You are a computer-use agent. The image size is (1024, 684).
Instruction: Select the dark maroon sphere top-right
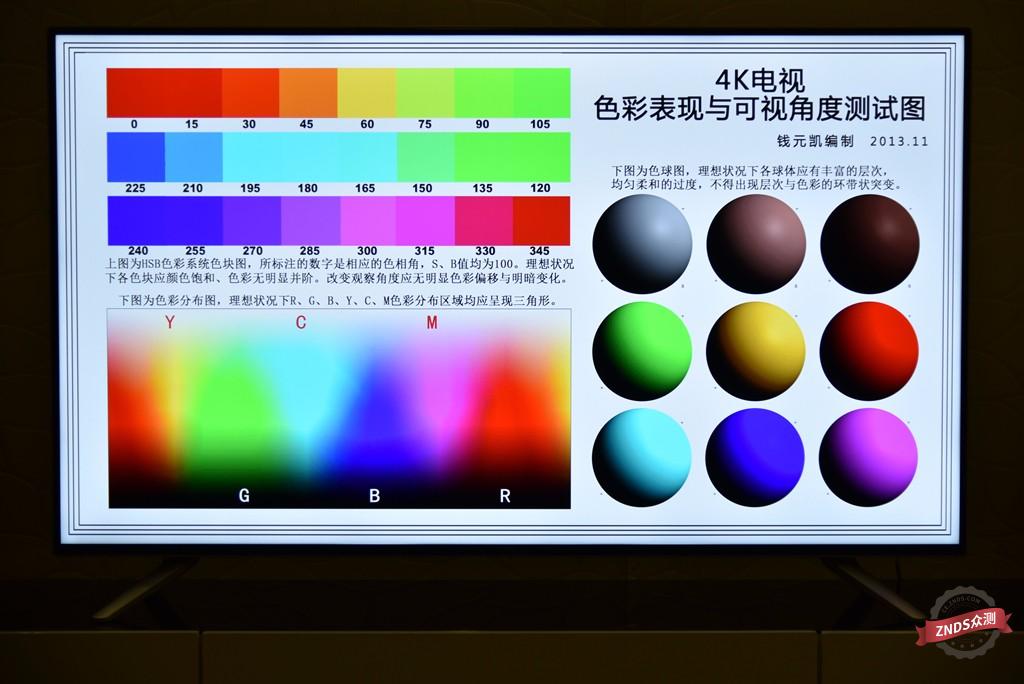[868, 243]
